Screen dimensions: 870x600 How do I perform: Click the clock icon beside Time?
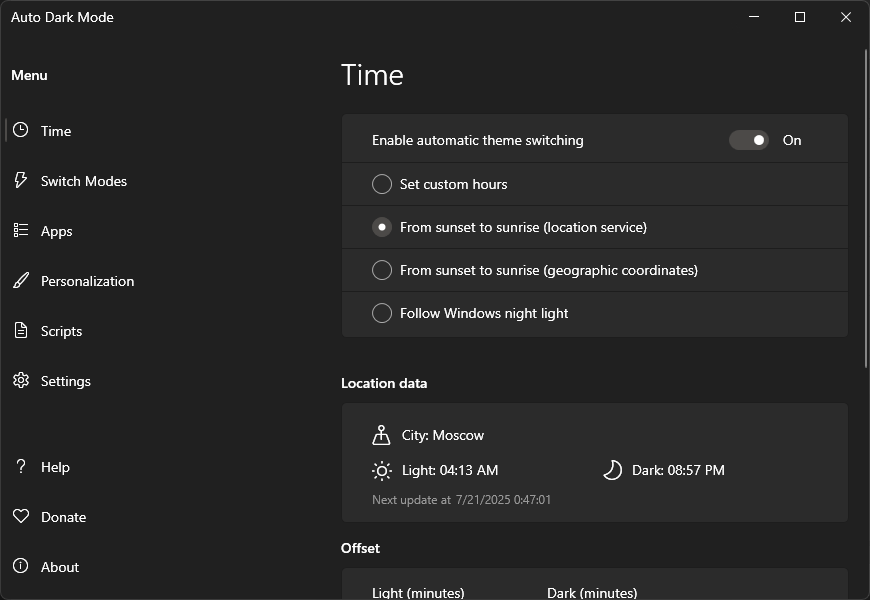point(20,131)
